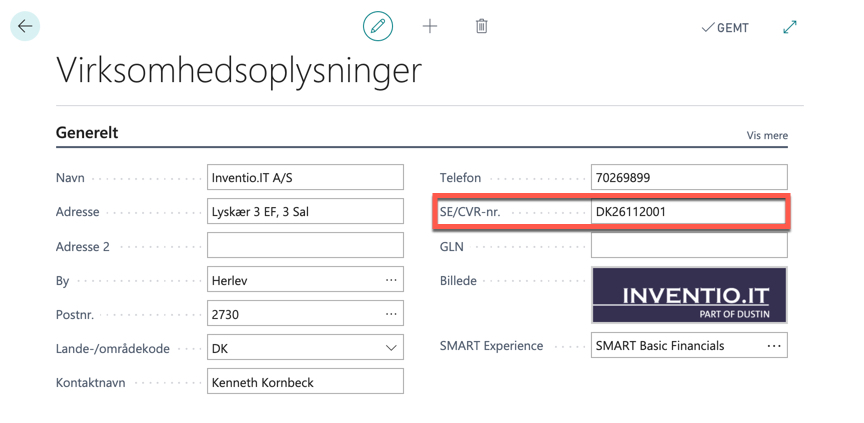Expand page with diagonal arrows icon
Viewport: 864px width, 423px height.
point(790,27)
